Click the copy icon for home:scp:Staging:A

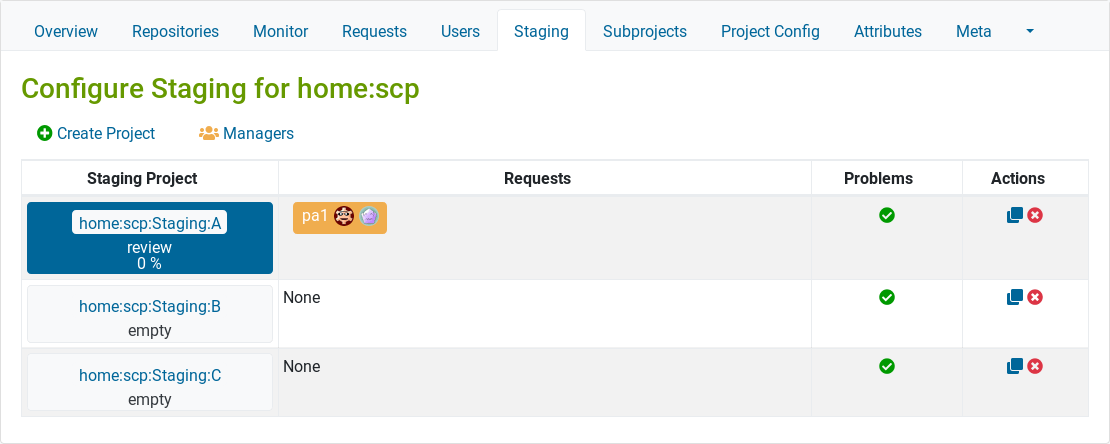(x=1015, y=215)
